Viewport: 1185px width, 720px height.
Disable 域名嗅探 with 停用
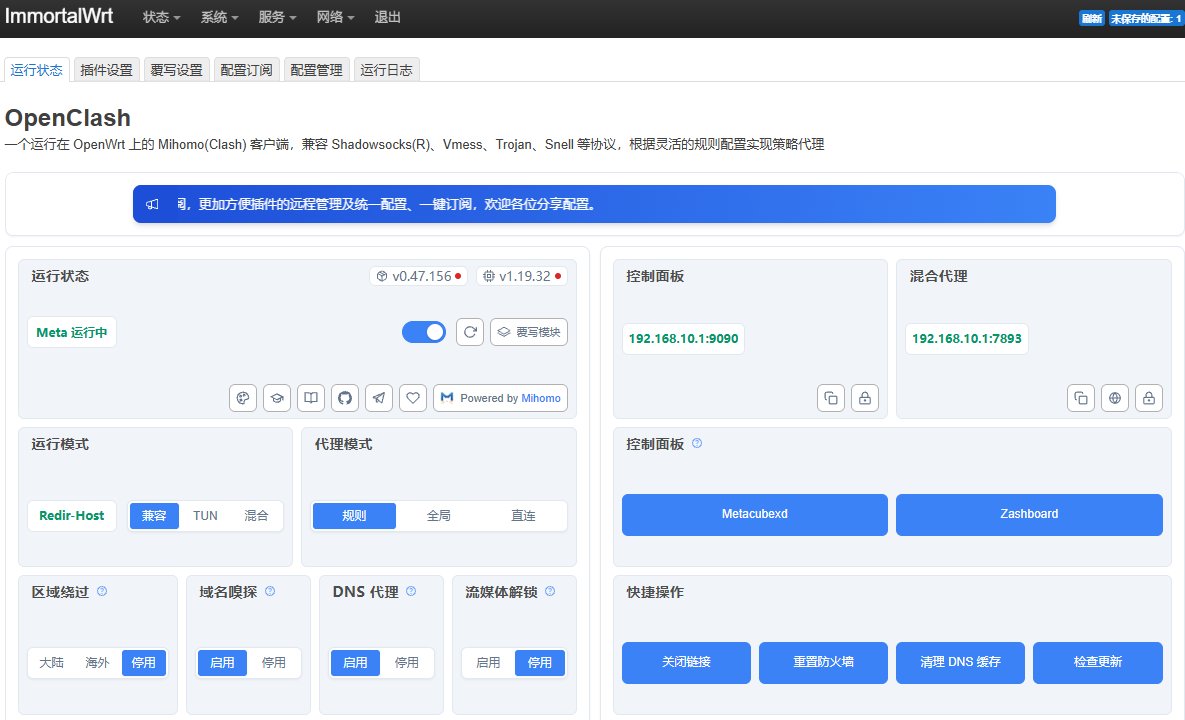pos(274,663)
